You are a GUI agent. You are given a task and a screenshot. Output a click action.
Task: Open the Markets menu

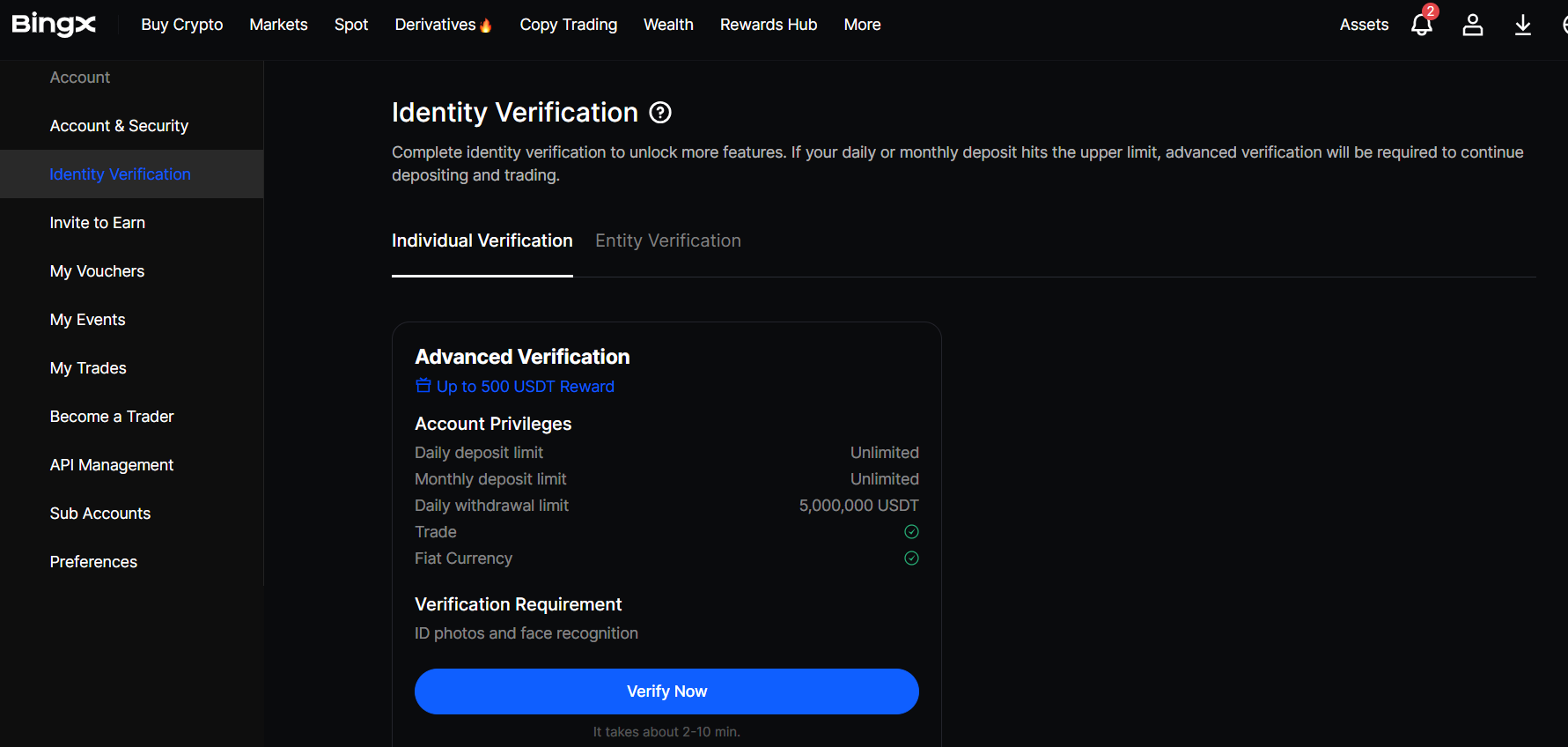(278, 25)
